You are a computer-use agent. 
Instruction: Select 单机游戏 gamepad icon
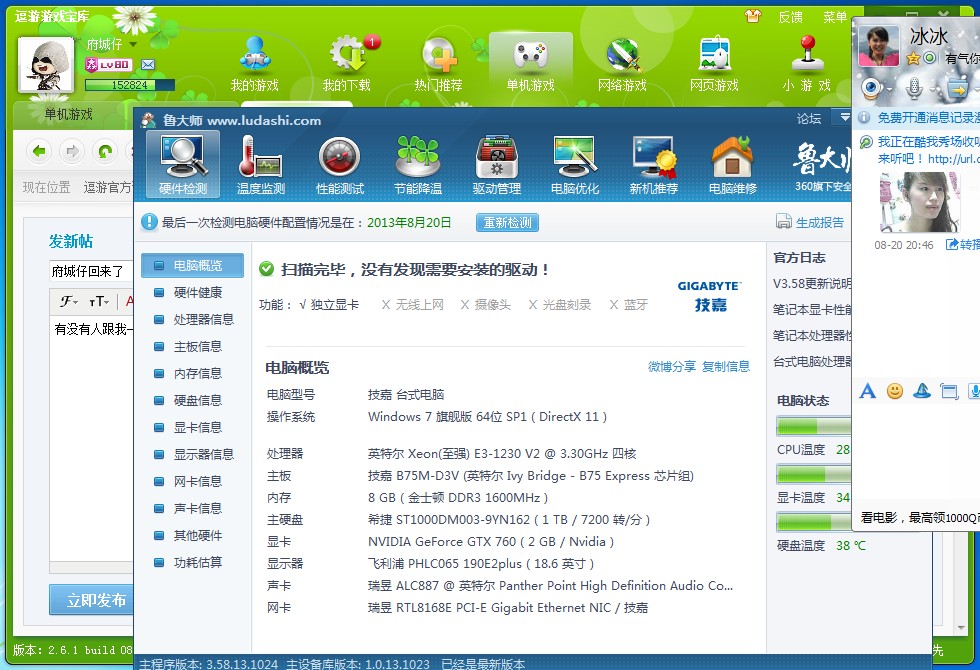(x=531, y=64)
